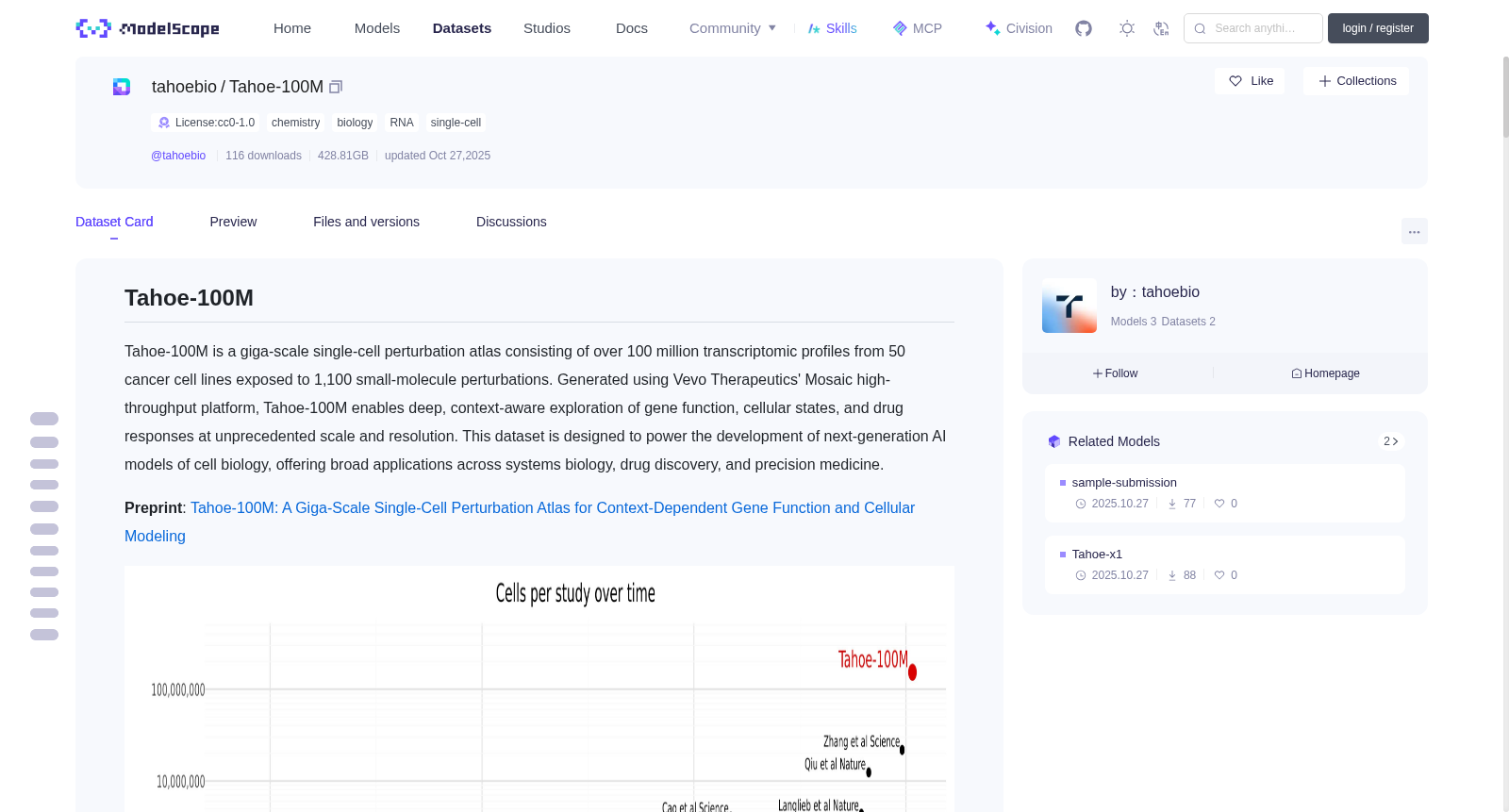Switch language with the translate icon
The image size is (1509, 812).
click(x=1162, y=28)
